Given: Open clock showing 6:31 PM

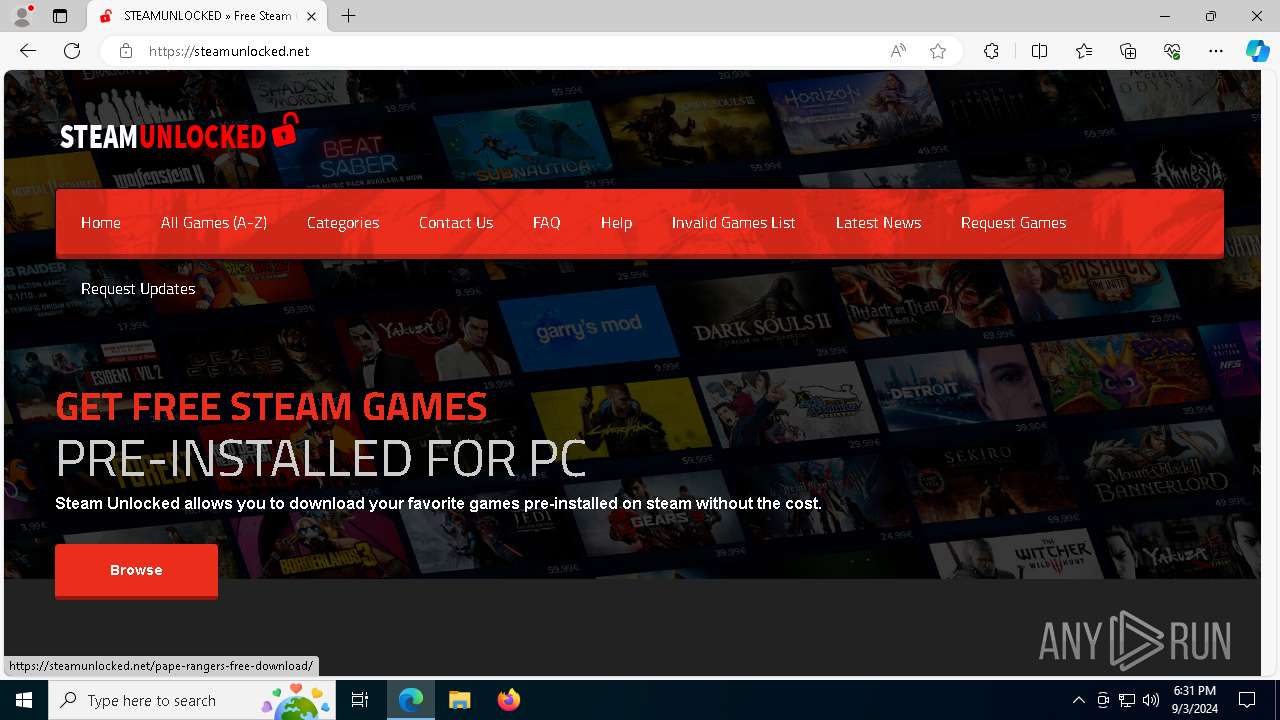Looking at the screenshot, I should (x=1195, y=700).
